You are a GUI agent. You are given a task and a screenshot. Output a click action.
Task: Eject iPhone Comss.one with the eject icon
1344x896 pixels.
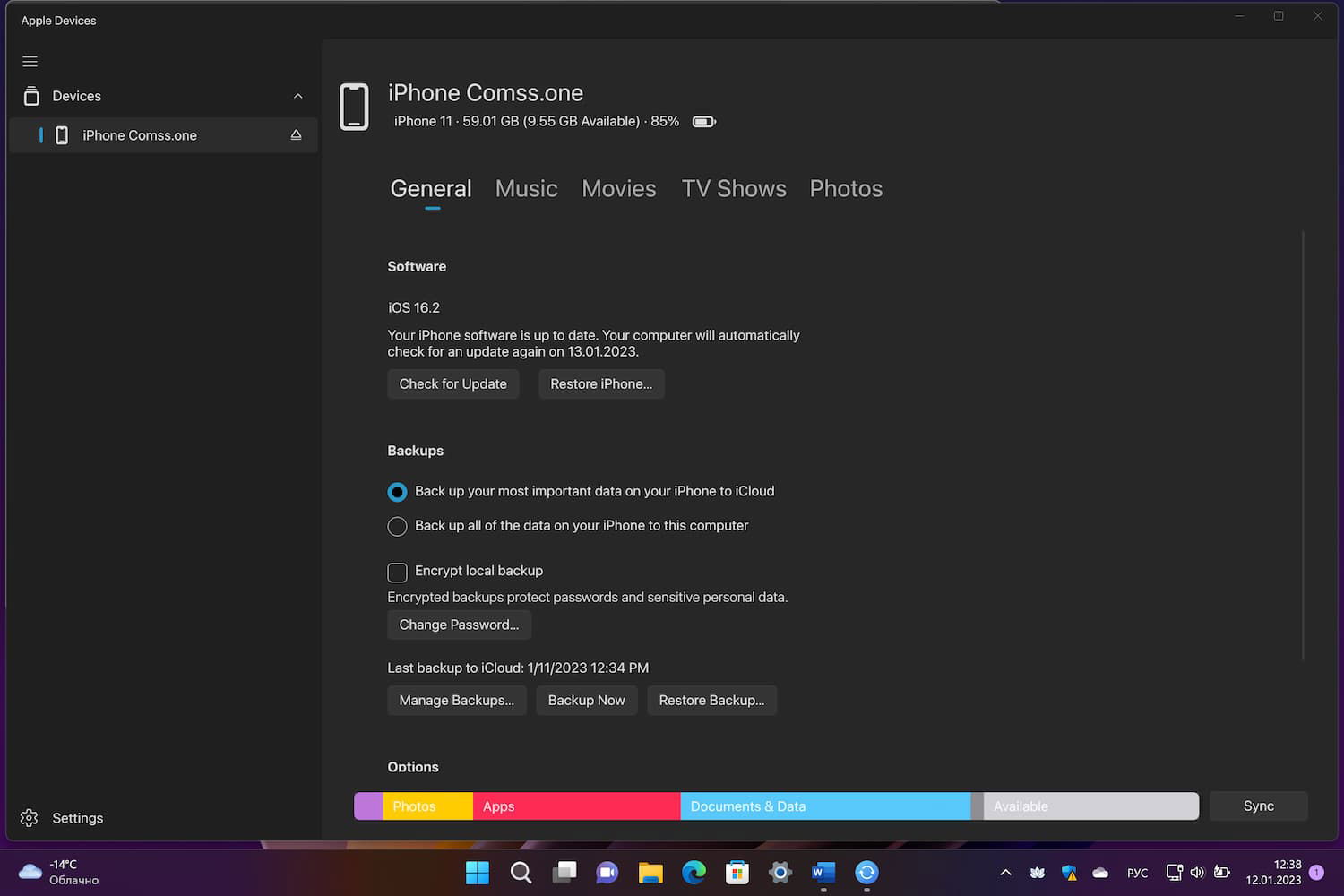(296, 135)
